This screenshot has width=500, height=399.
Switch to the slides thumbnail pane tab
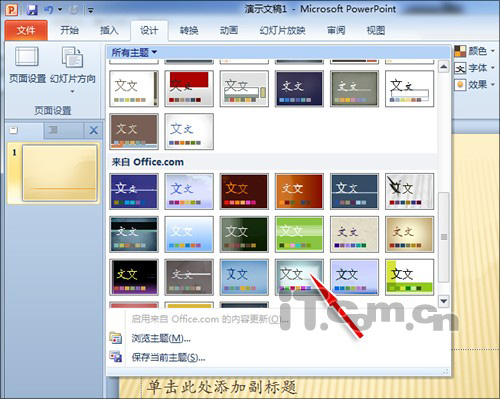click(x=14, y=130)
